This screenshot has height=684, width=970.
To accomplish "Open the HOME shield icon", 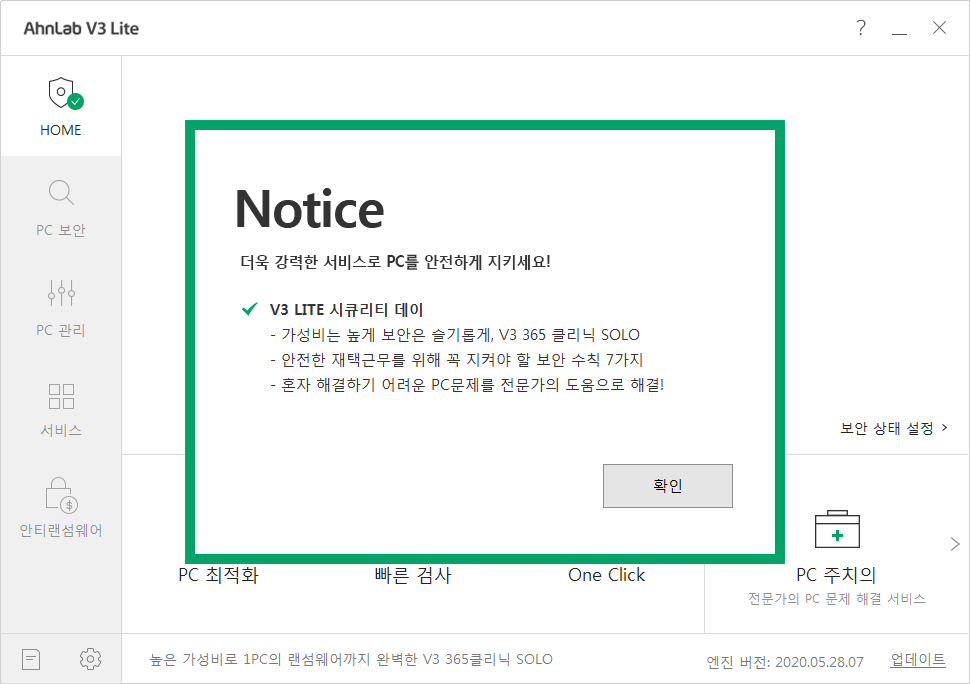I will click(65, 93).
